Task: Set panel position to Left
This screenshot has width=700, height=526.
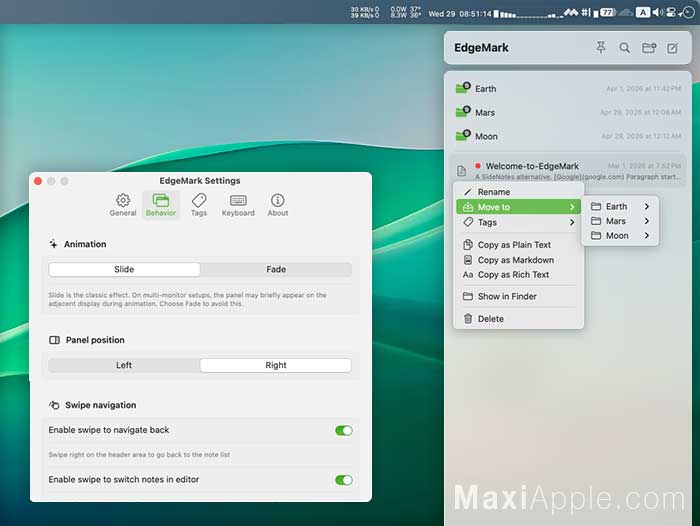Action: point(124,365)
